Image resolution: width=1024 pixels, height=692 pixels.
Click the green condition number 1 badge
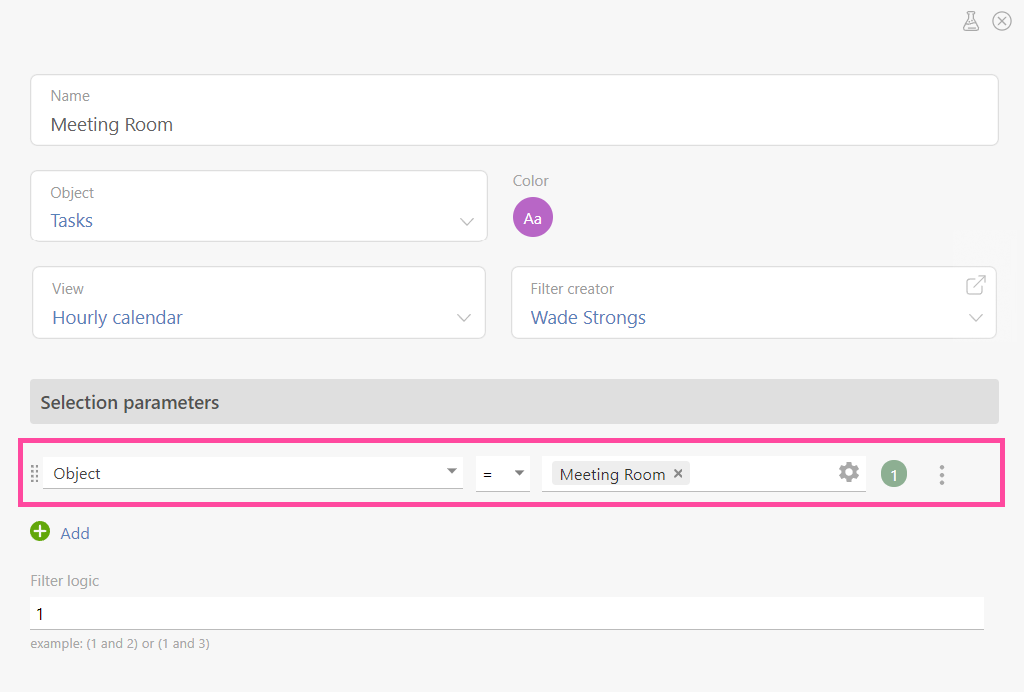click(893, 474)
